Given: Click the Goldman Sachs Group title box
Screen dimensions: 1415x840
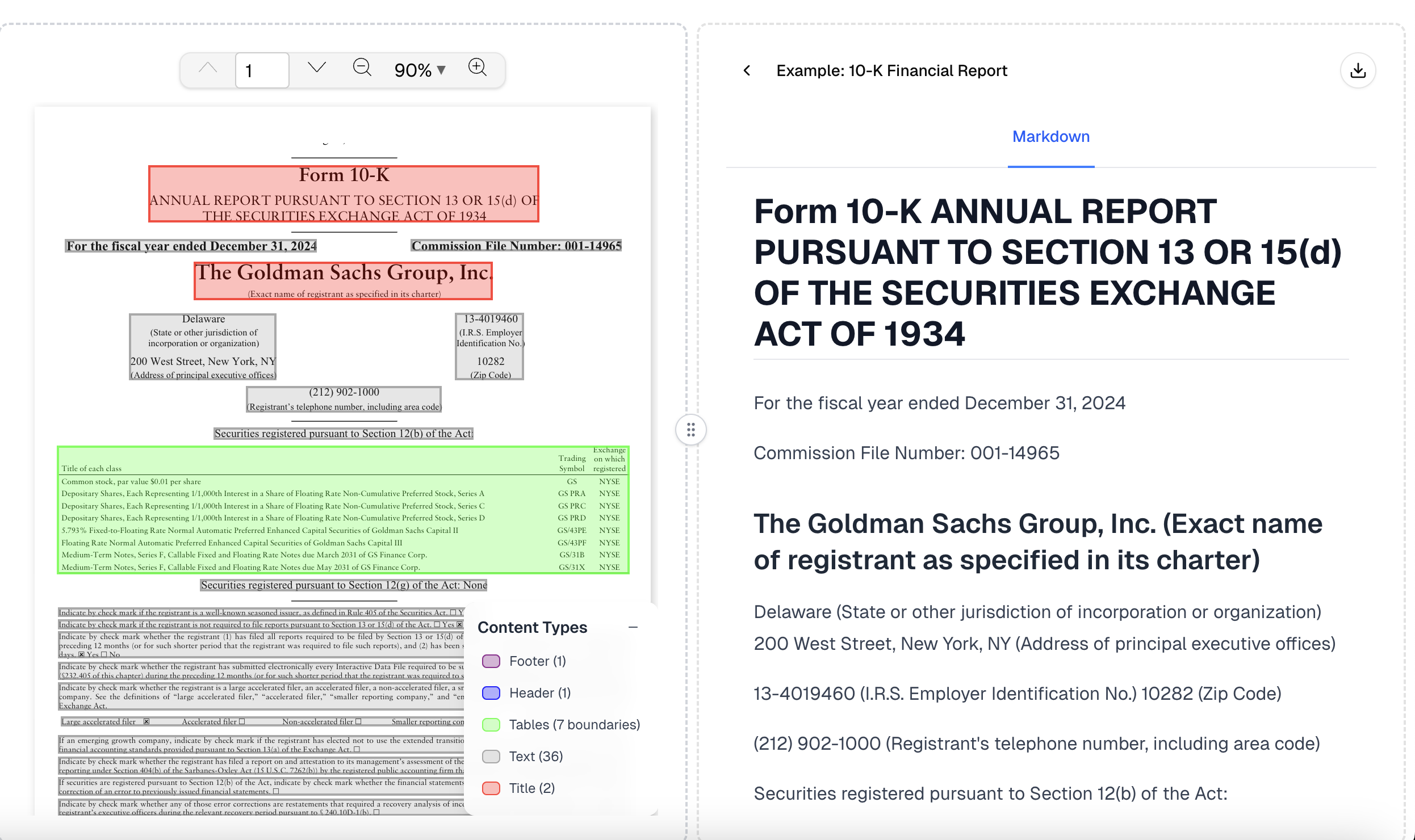Looking at the screenshot, I should pyautogui.click(x=343, y=280).
